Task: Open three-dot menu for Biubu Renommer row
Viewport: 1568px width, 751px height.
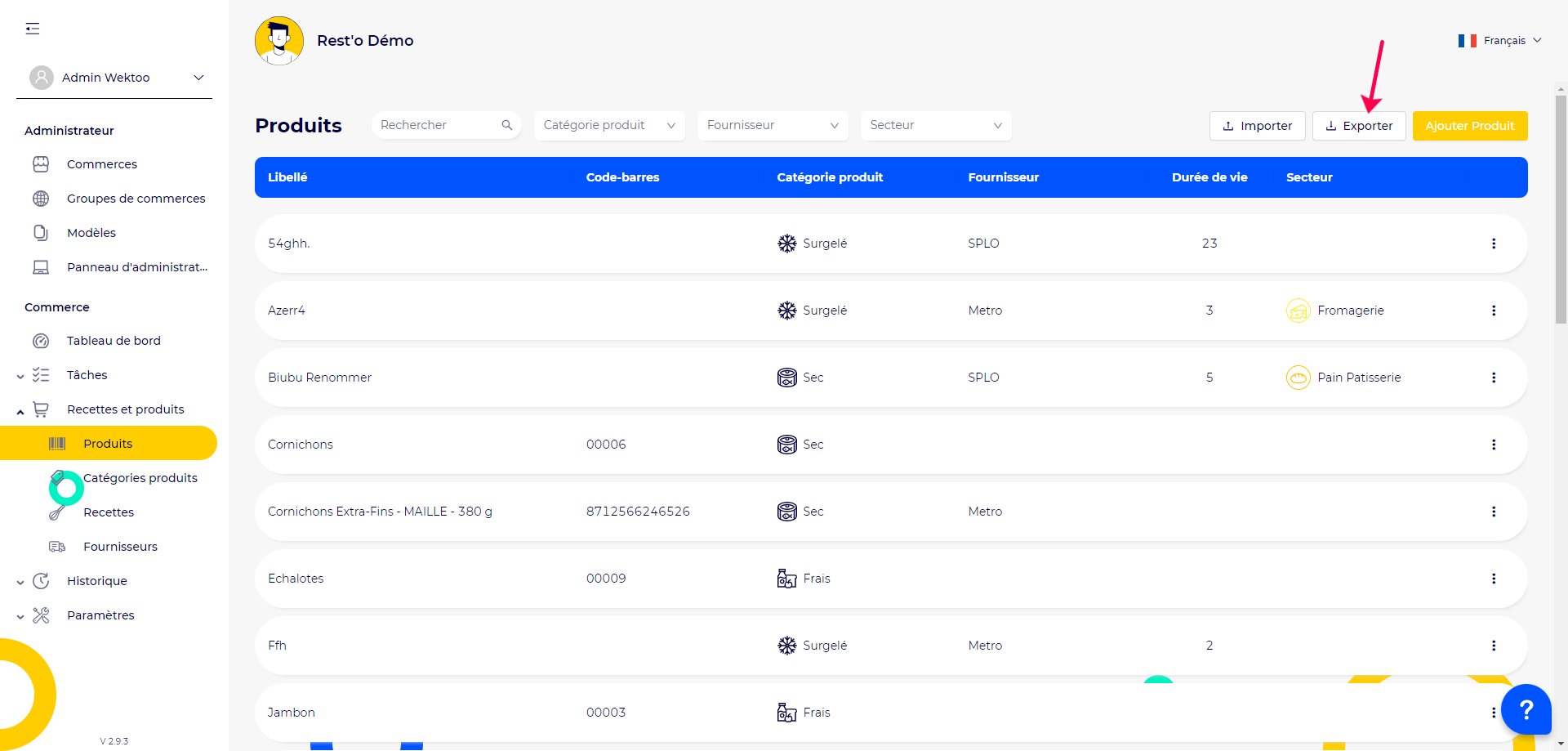Action: (x=1494, y=378)
